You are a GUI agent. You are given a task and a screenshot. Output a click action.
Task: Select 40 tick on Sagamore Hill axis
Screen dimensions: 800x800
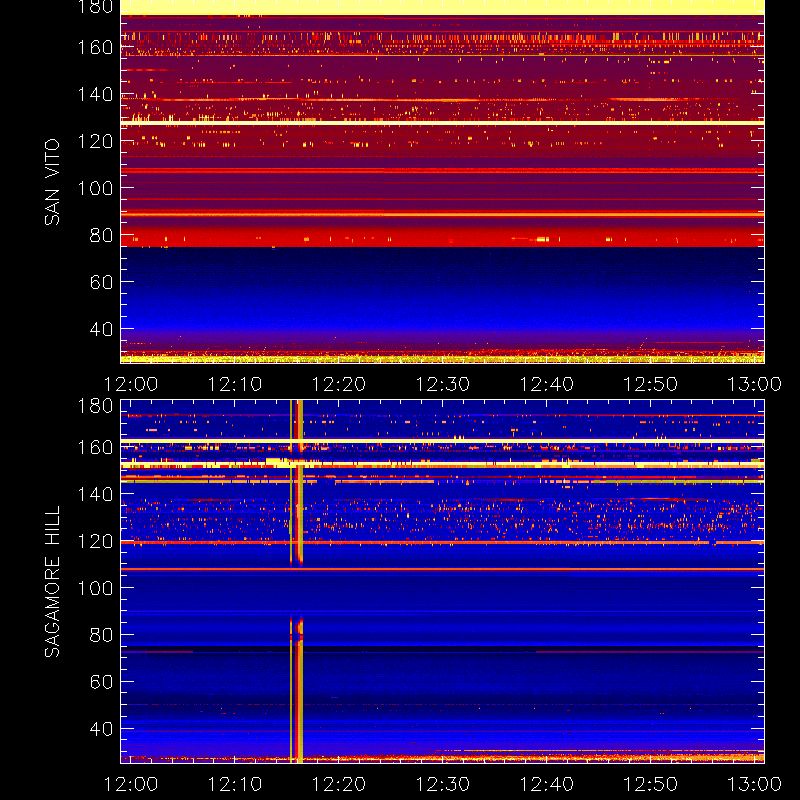102,729
